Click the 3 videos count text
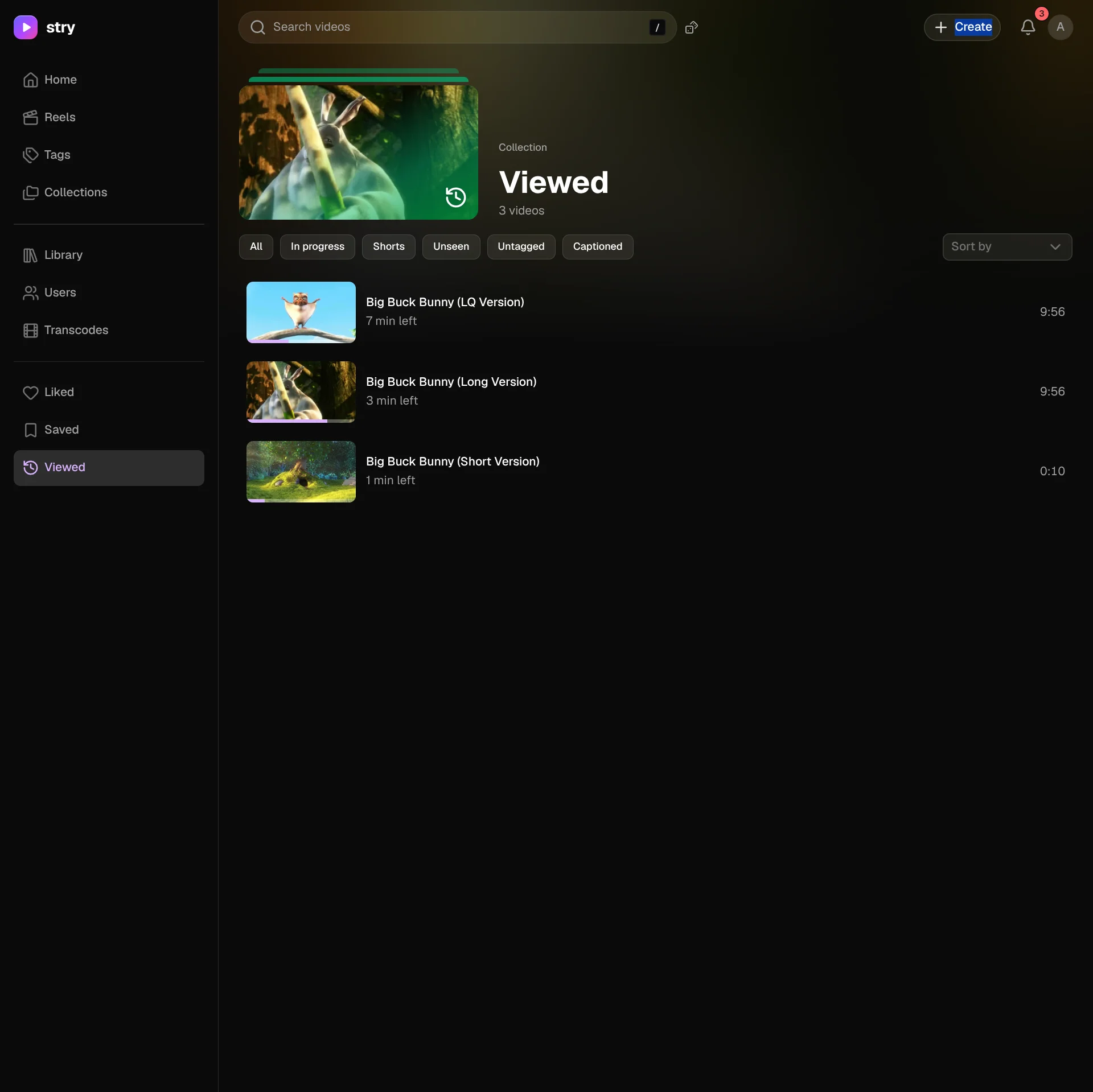 pos(521,211)
